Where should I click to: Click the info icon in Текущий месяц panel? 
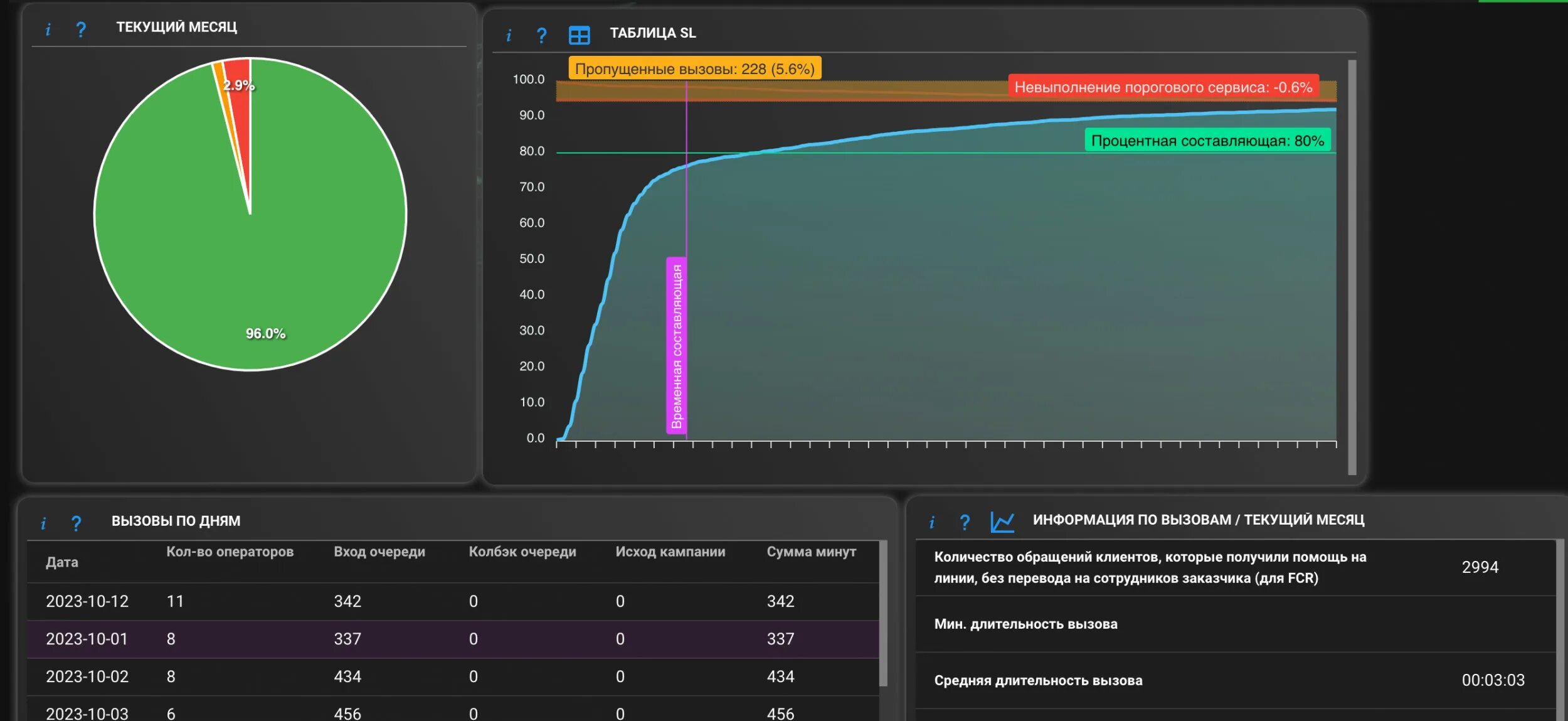48,29
